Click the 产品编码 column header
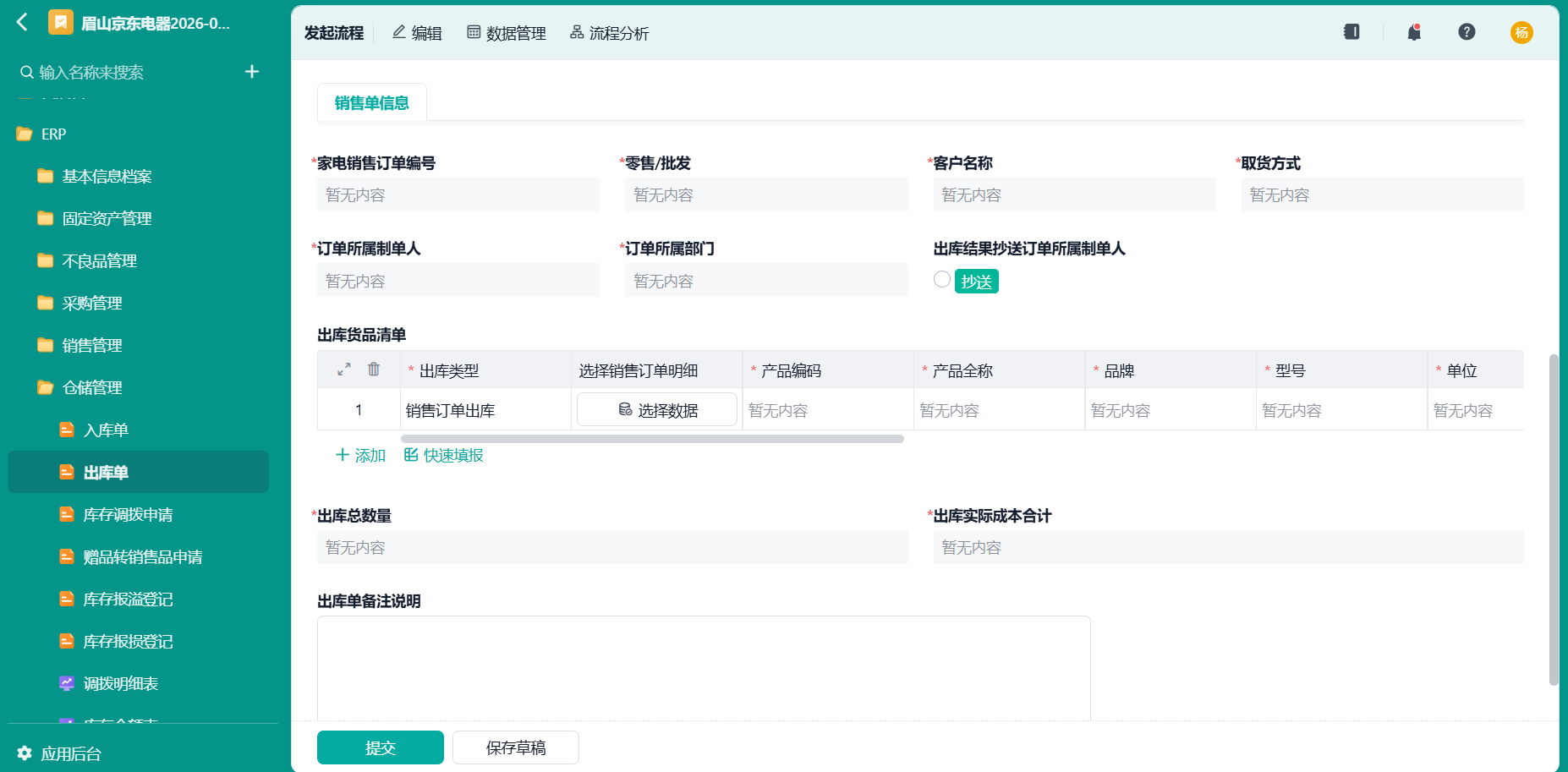1568x772 pixels. (828, 370)
